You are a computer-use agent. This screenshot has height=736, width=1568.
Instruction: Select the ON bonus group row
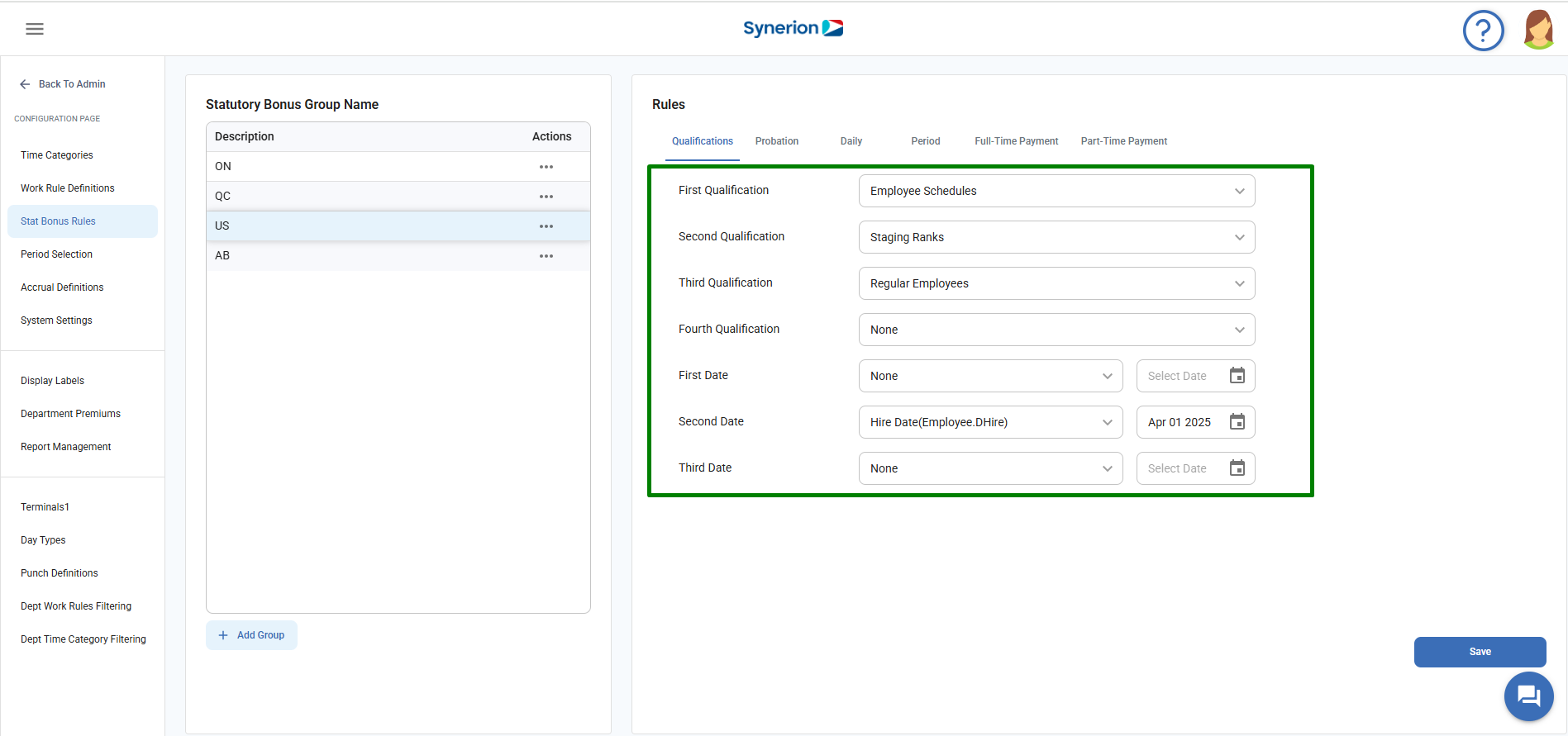(398, 167)
